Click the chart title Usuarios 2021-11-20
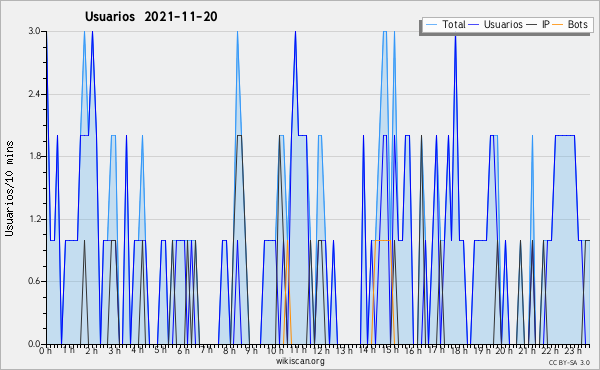 (151, 16)
